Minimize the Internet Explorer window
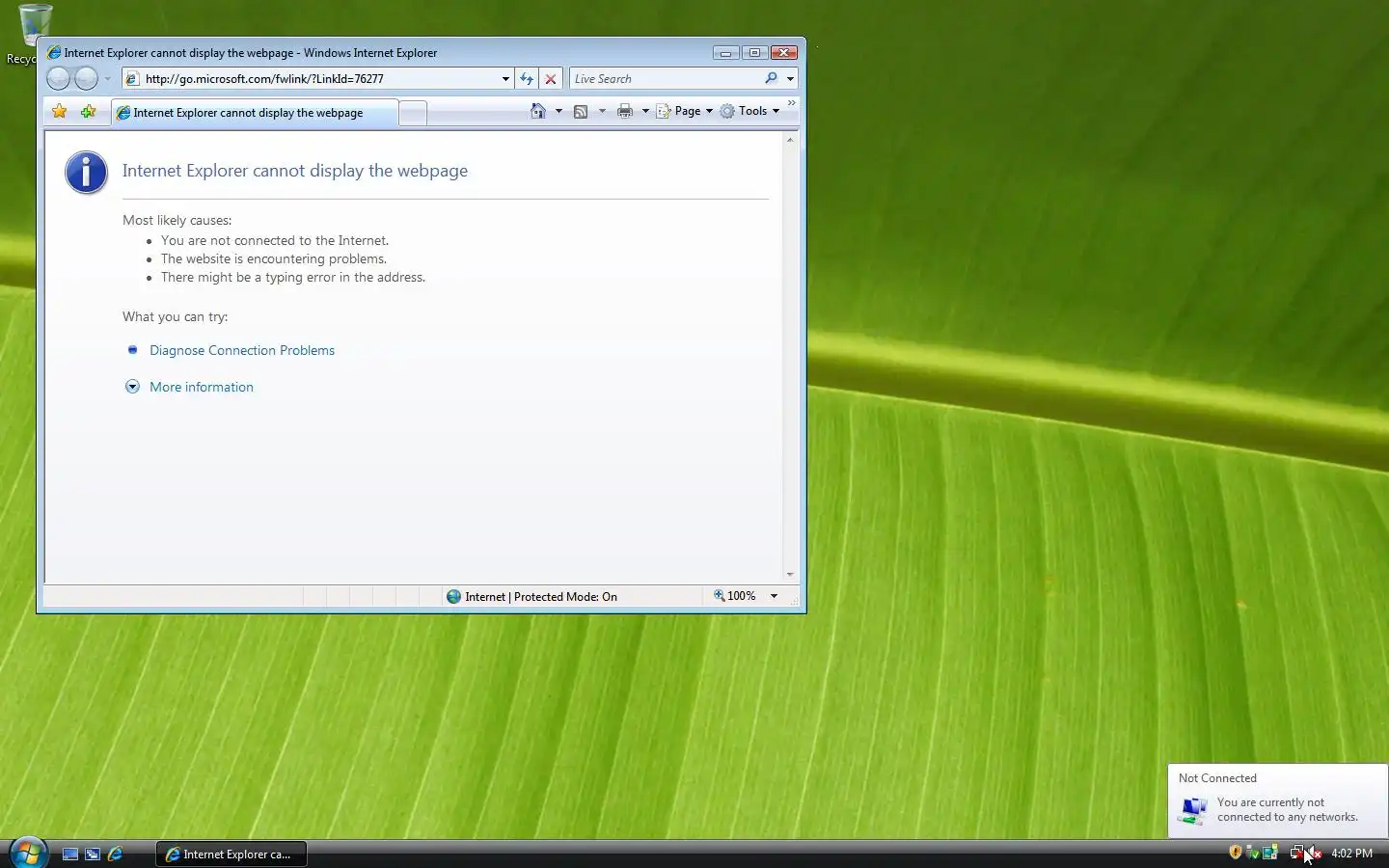The width and height of the screenshot is (1389, 868). (x=726, y=52)
